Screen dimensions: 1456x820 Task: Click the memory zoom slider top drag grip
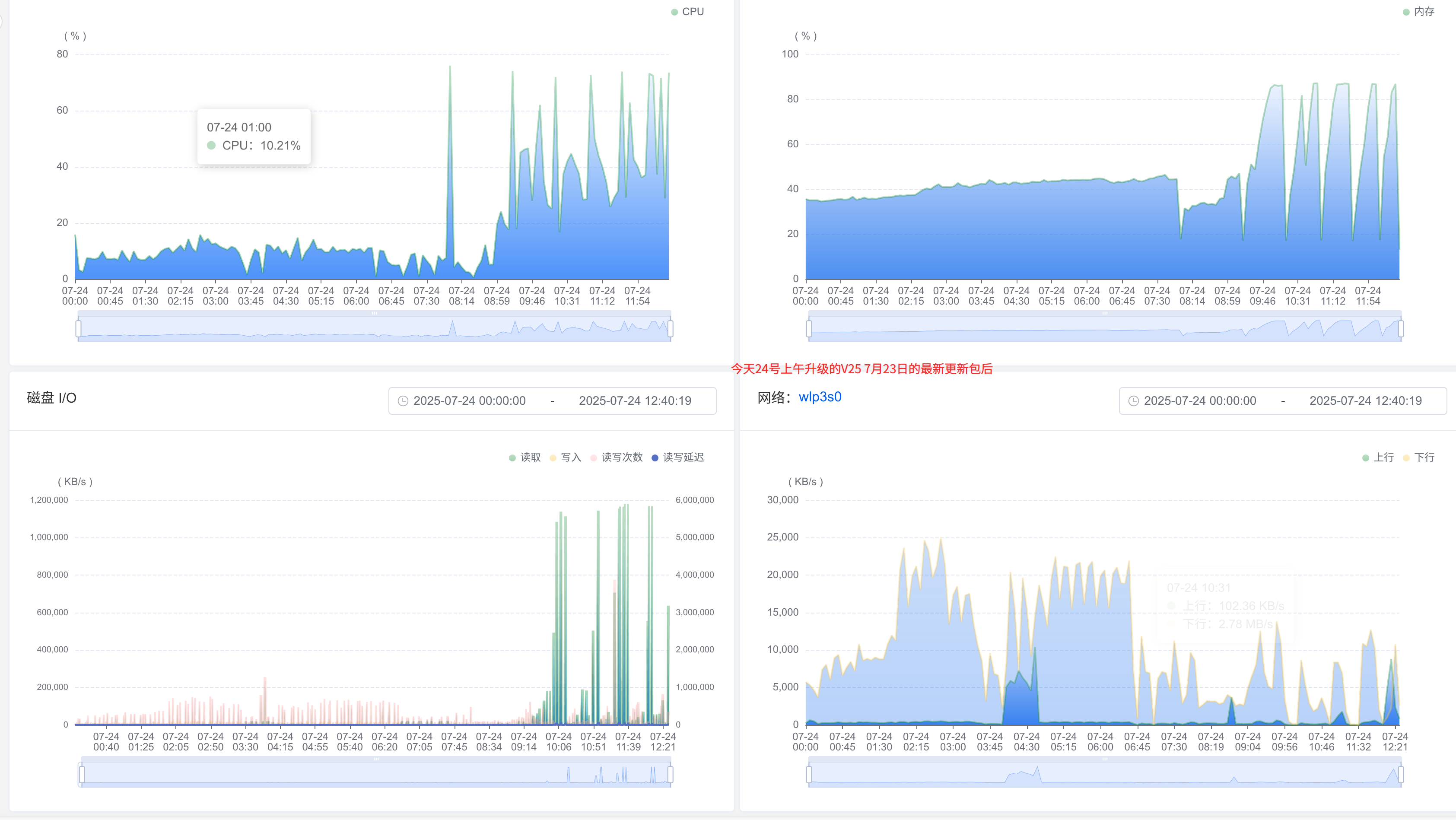pos(1104,313)
